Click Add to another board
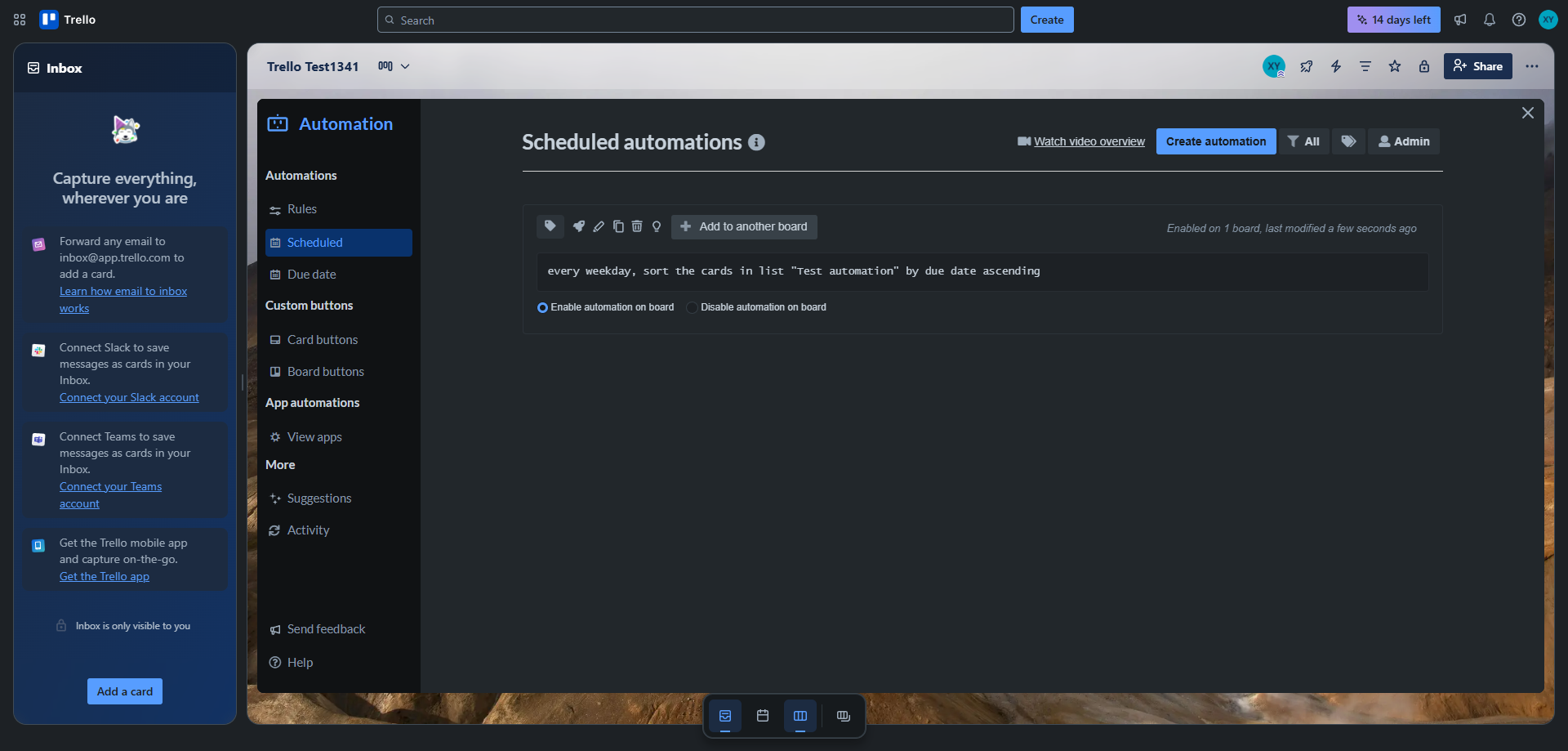The image size is (1568, 751). [x=744, y=226]
